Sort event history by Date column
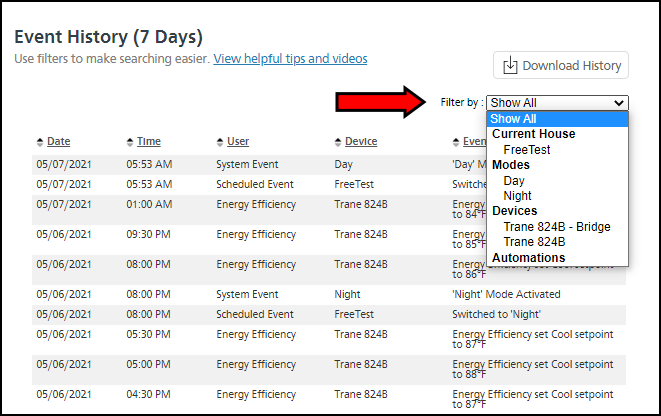Screen dimensions: 661x416 point(58,142)
